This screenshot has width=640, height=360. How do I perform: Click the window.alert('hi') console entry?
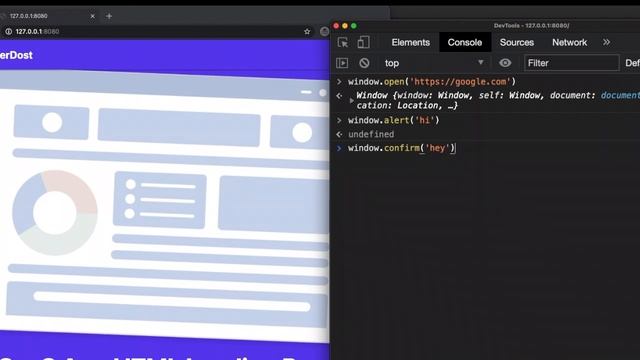pos(393,120)
